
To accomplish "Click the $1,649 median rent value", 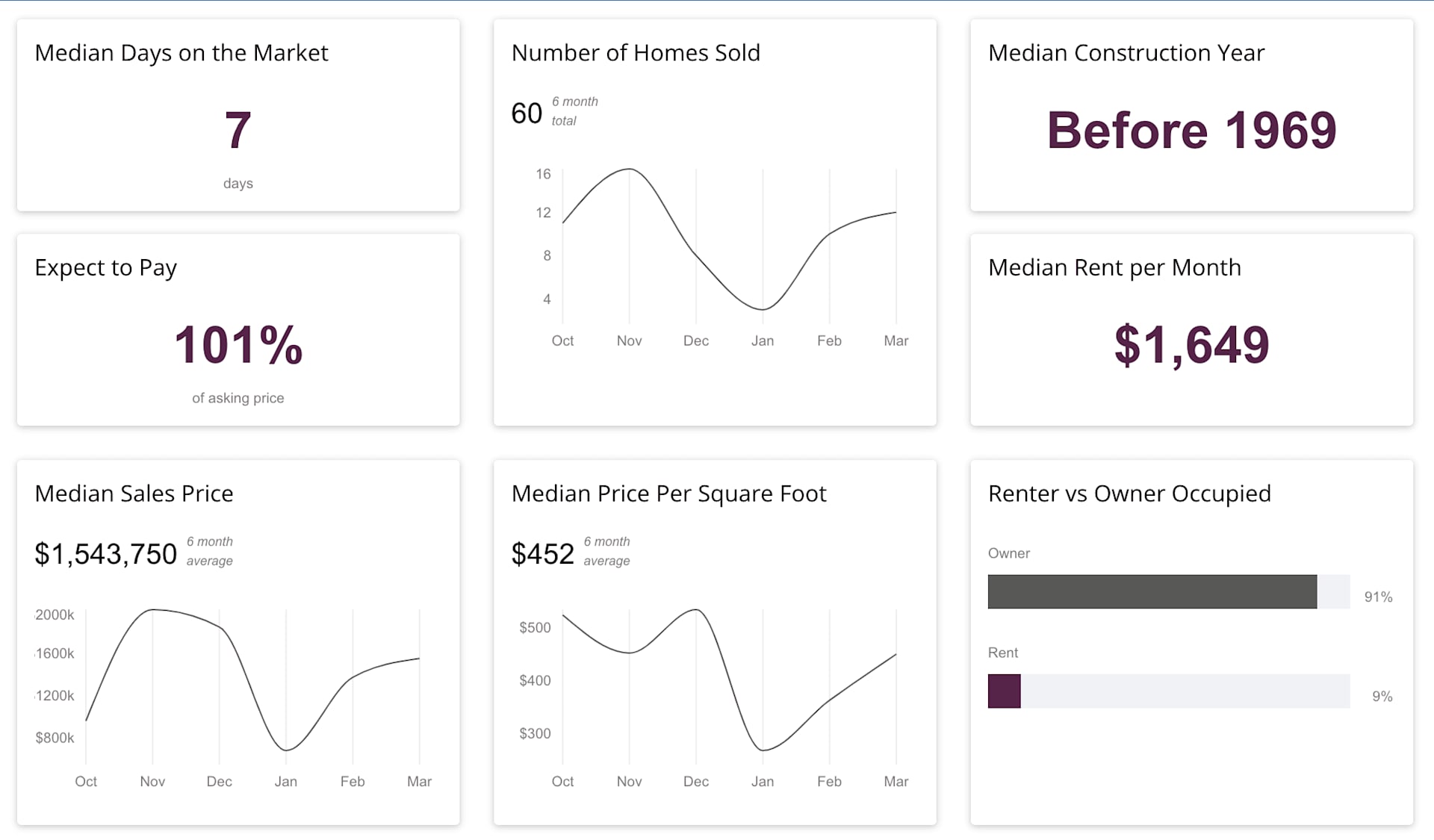I will [x=1191, y=345].
